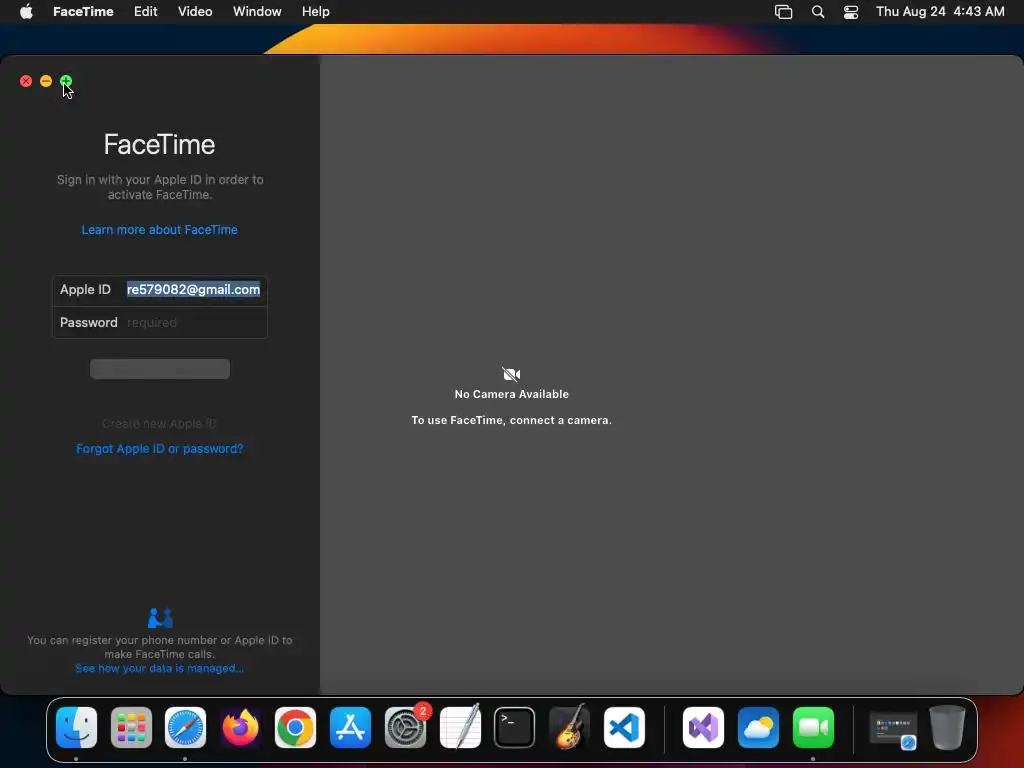Screen dimensions: 1024x768
Task: Open Launchpad from the Dock
Action: point(131,727)
